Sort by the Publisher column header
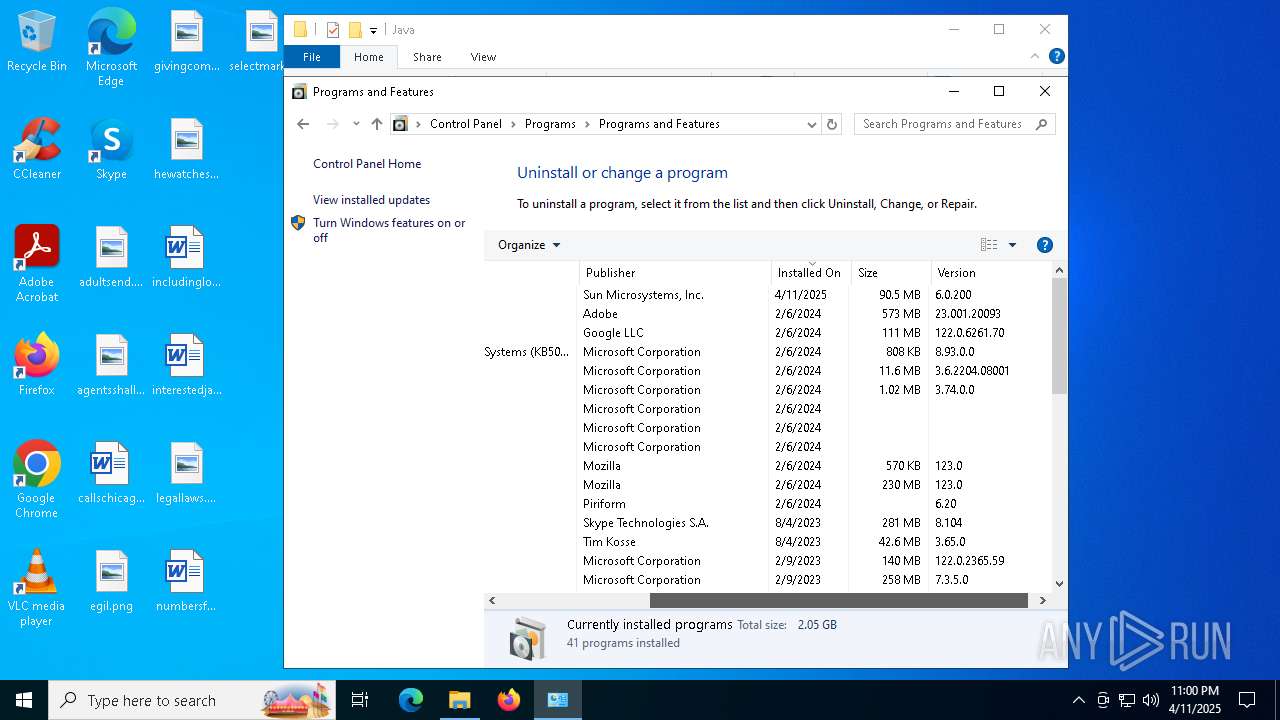Viewport: 1280px width, 720px height. (x=675, y=272)
